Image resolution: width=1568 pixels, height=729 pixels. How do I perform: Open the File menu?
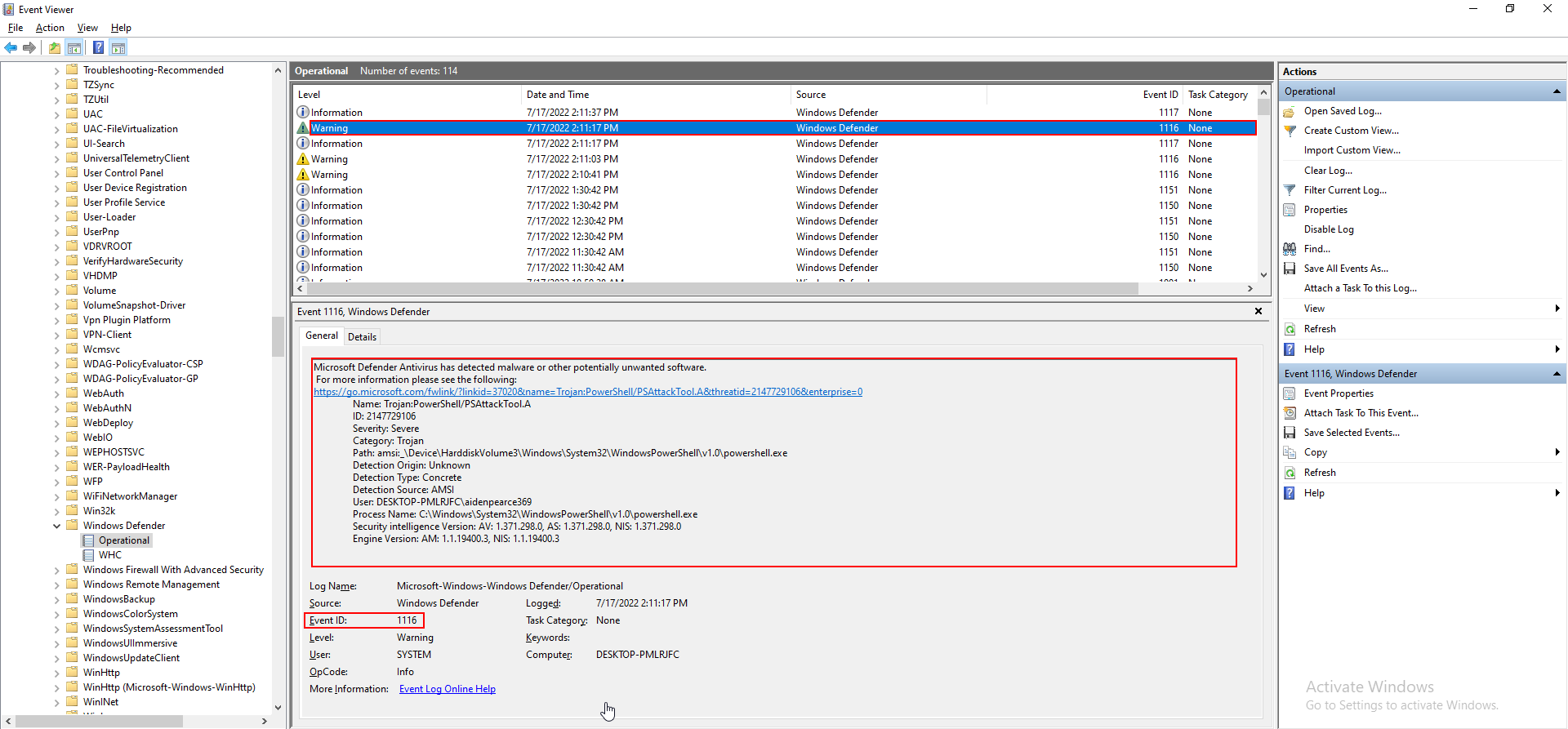pyautogui.click(x=16, y=28)
